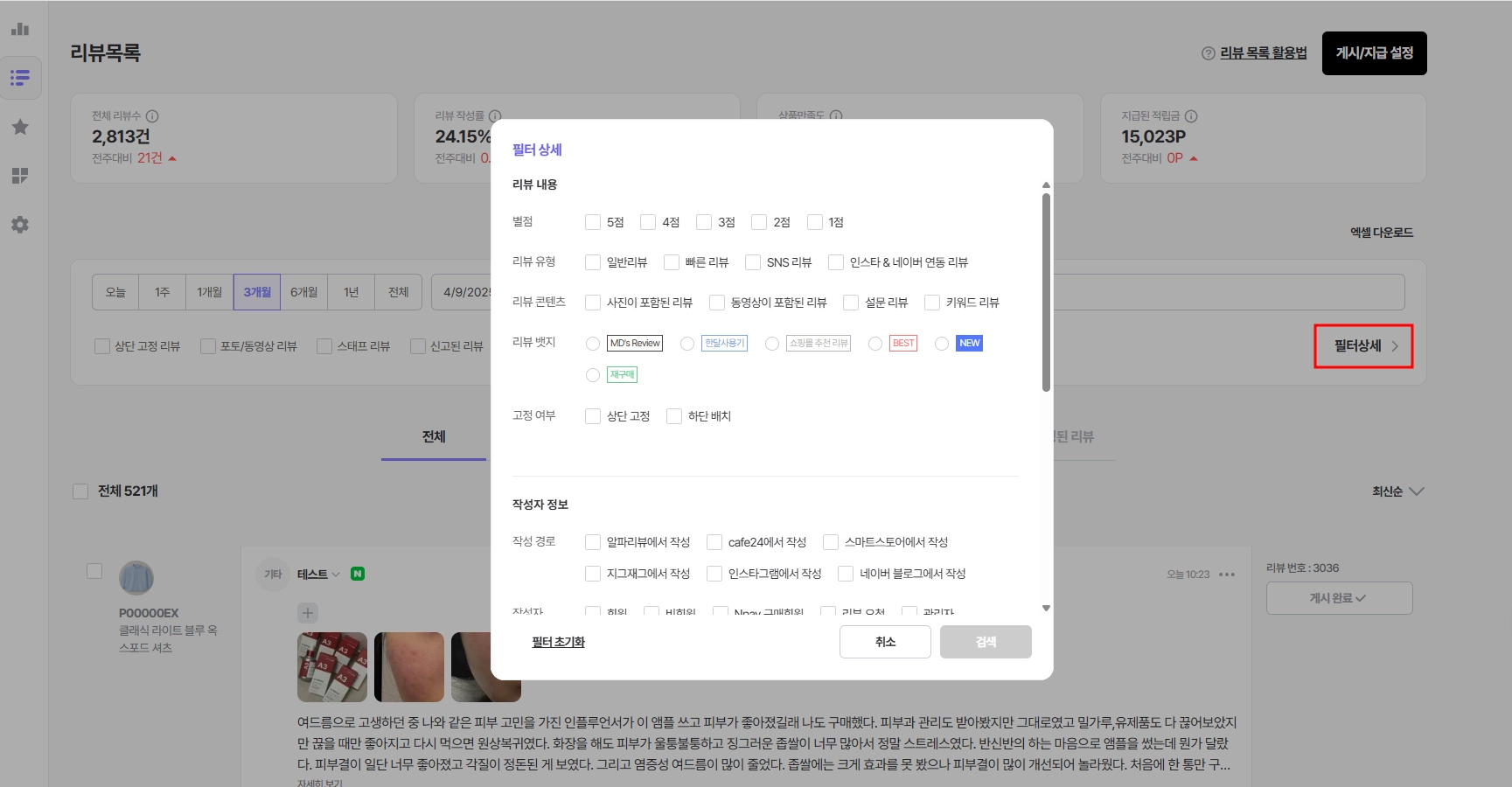The image size is (1512, 787).
Task: Open the 최신순 sort dropdown
Action: [x=1397, y=491]
